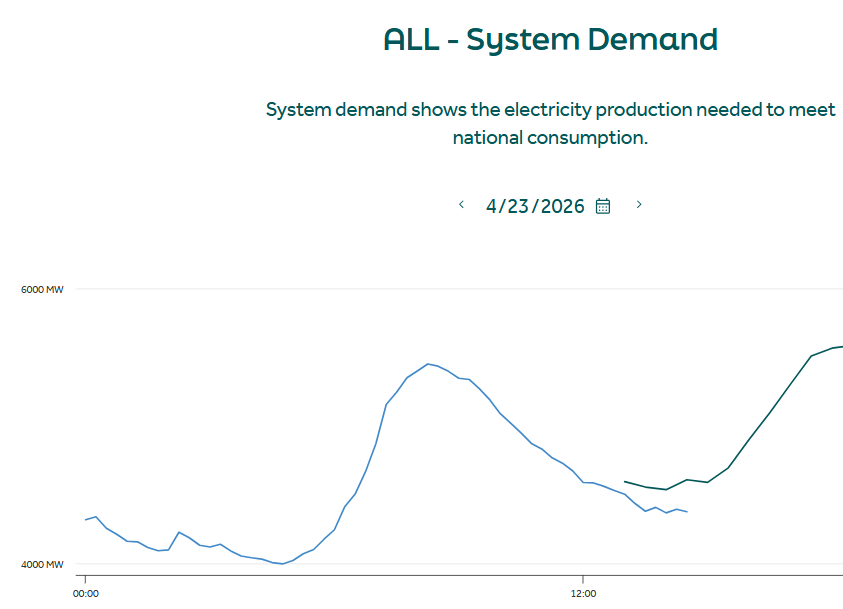Image resolution: width=843 pixels, height=609 pixels.
Task: Go to the next day arrow
Action: 639,205
